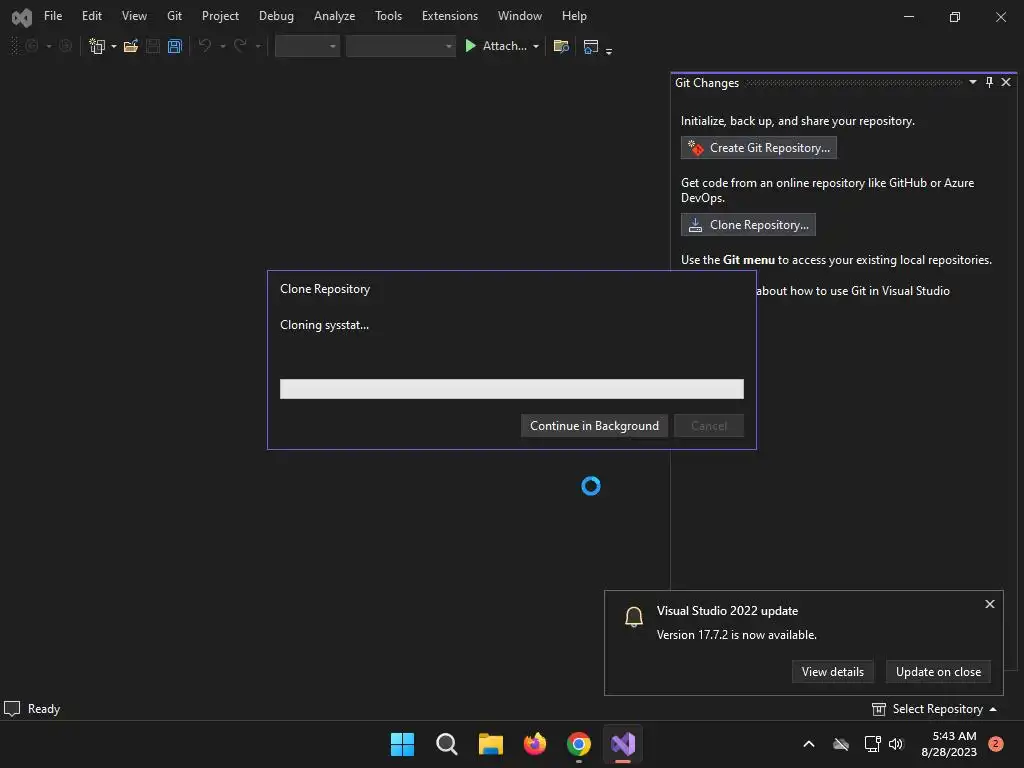Image resolution: width=1024 pixels, height=768 pixels.
Task: Click the Git menu bold text in panel
Action: point(748,260)
